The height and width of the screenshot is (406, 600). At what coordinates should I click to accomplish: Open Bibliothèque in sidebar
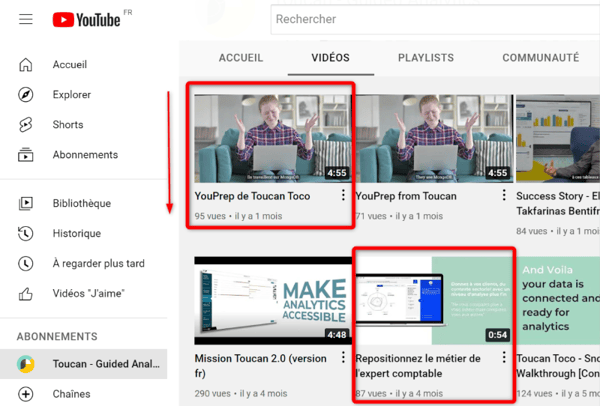click(x=81, y=204)
